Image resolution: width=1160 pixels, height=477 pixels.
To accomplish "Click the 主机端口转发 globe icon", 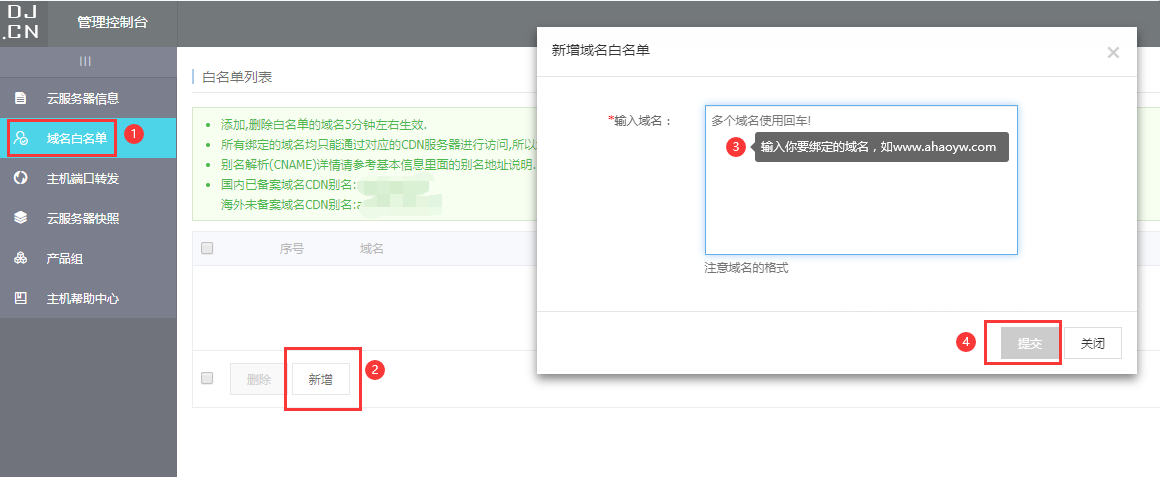I will pyautogui.click(x=21, y=178).
